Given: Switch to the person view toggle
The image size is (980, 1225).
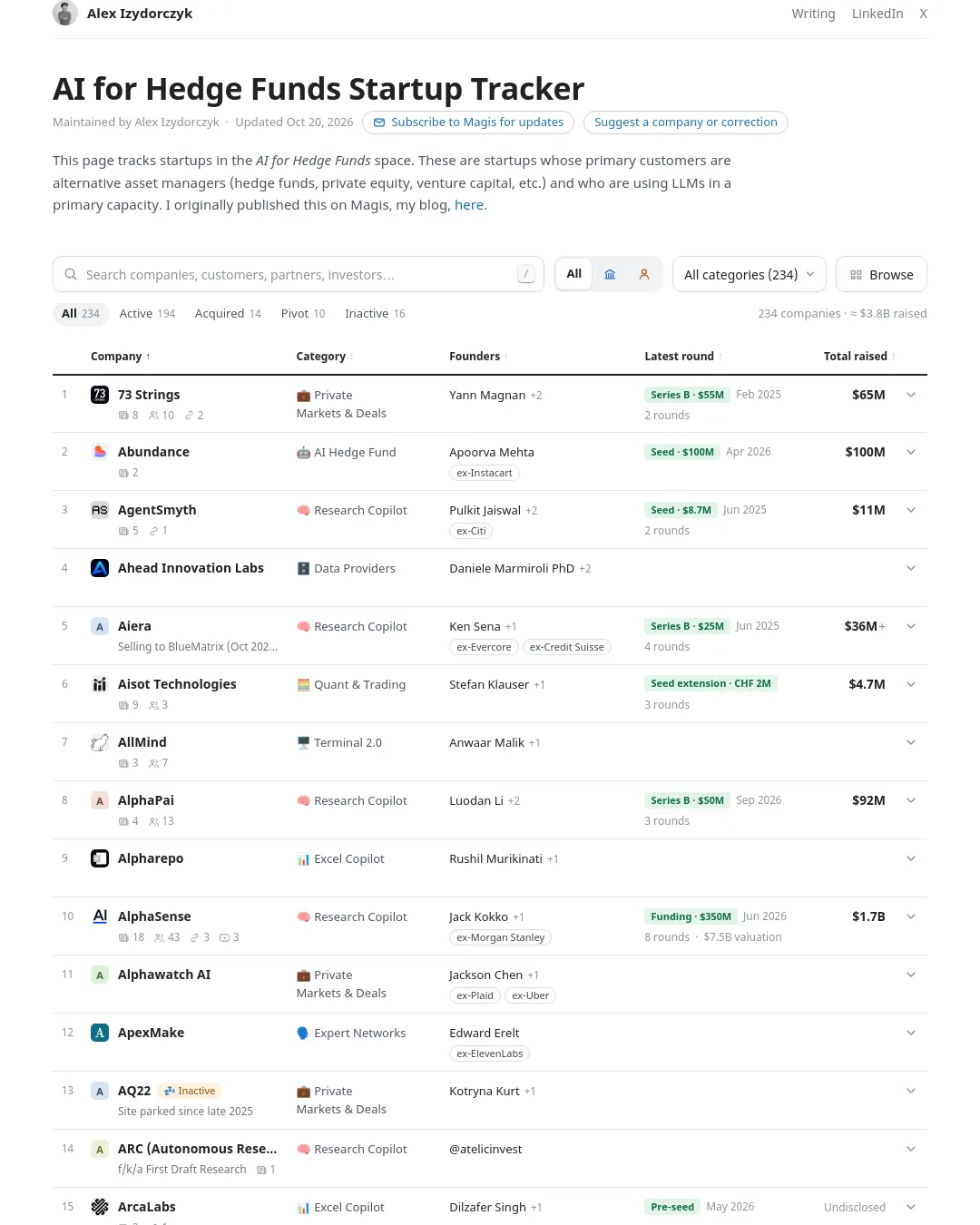Looking at the screenshot, I should [x=644, y=274].
